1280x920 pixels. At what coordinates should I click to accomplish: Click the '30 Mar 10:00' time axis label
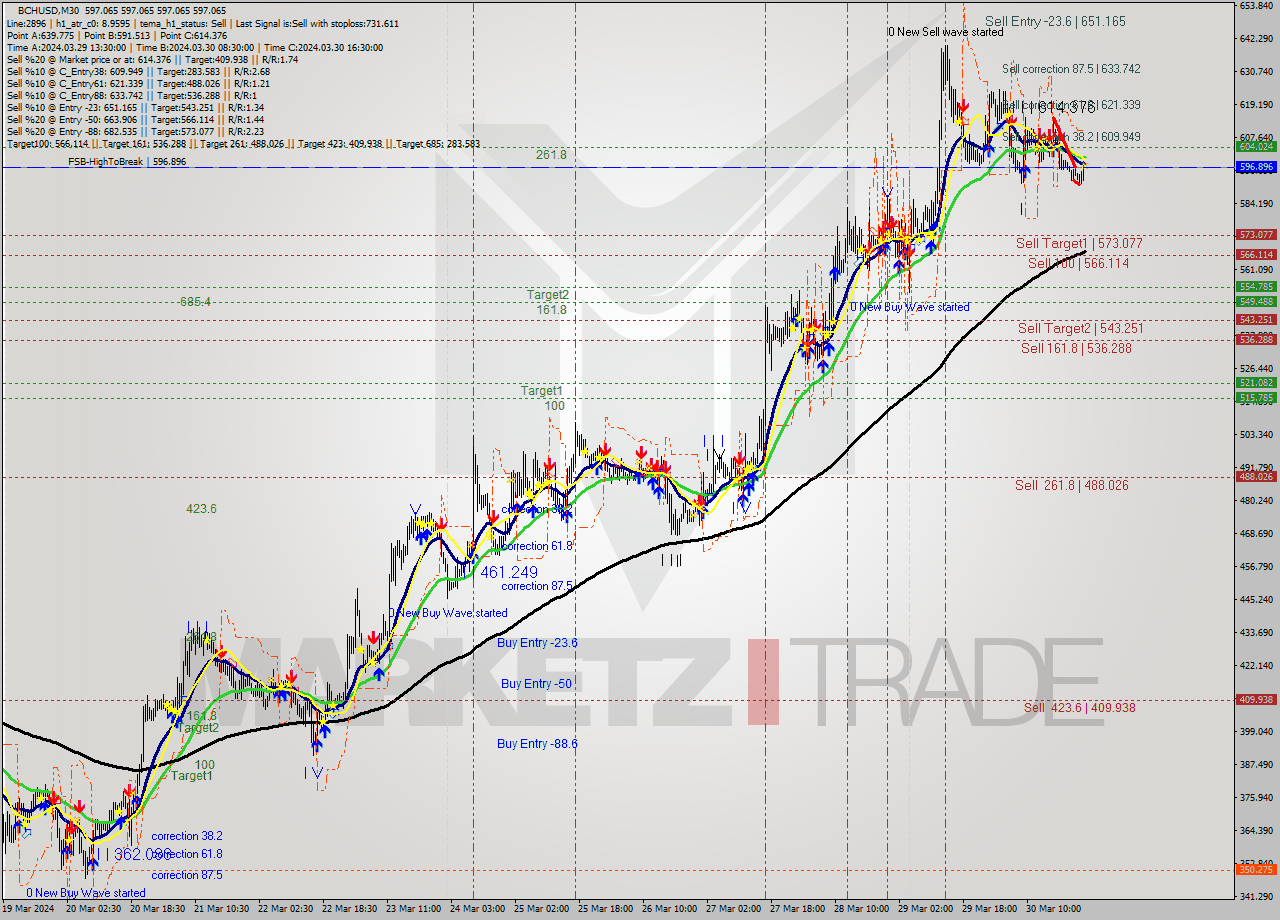(1053, 909)
